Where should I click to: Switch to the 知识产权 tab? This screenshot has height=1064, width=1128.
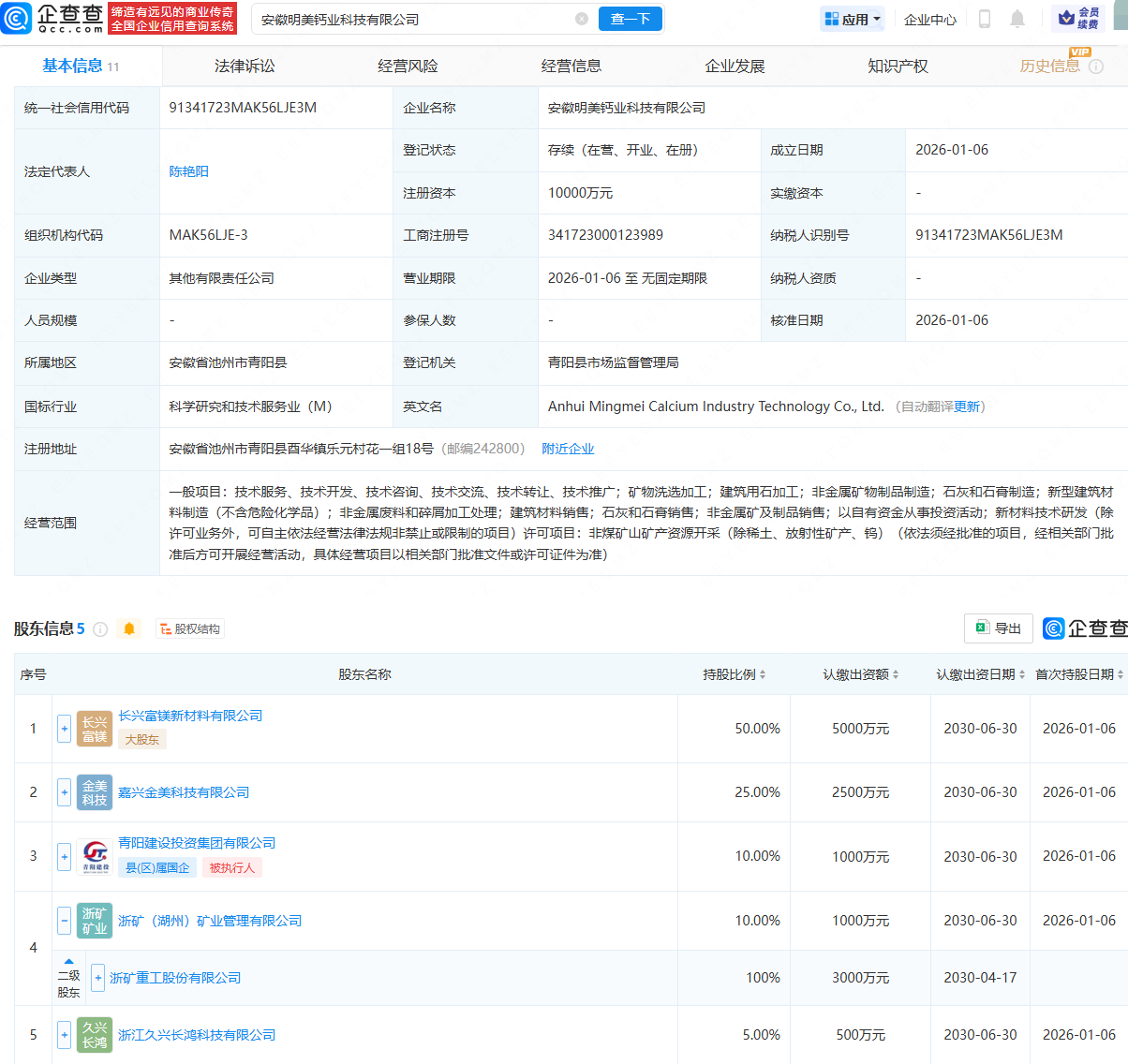[x=898, y=66]
